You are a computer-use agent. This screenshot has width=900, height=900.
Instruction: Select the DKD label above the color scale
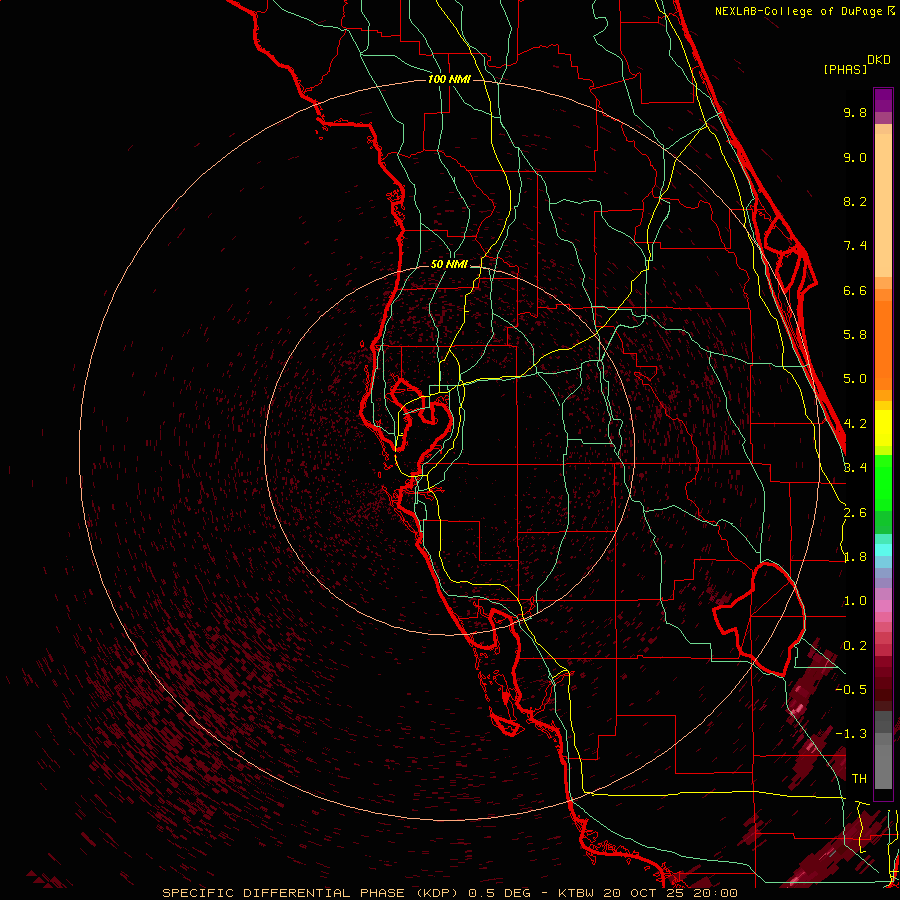(879, 60)
